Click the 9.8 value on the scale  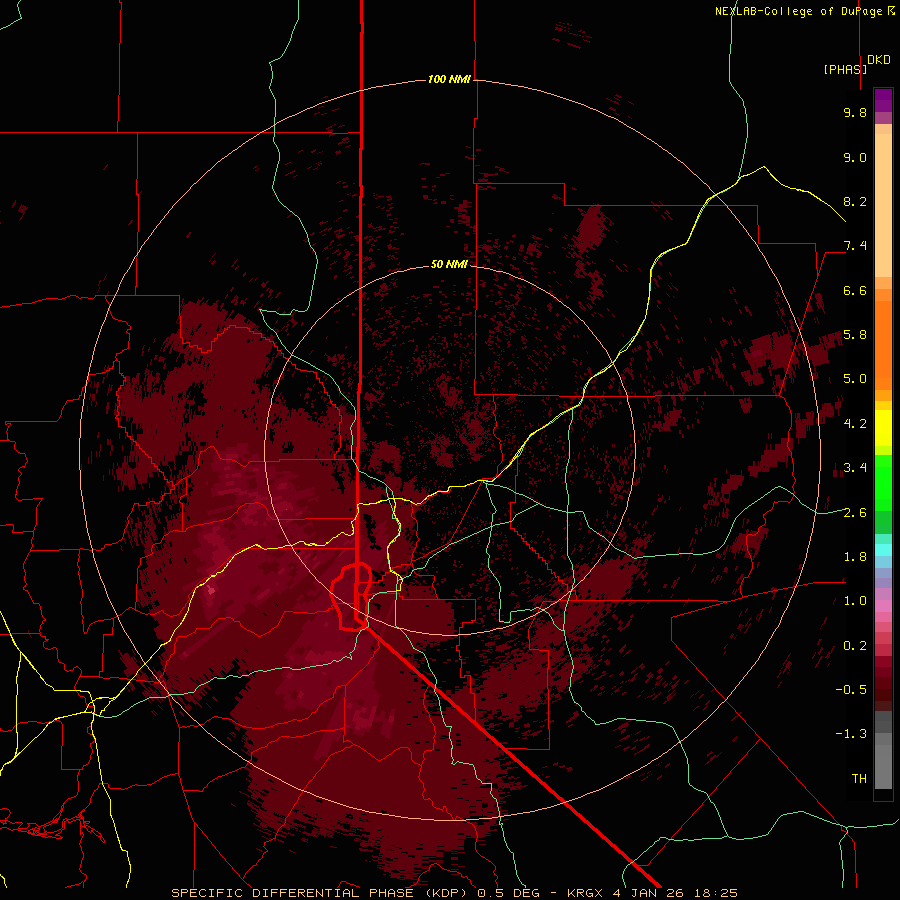(x=855, y=112)
